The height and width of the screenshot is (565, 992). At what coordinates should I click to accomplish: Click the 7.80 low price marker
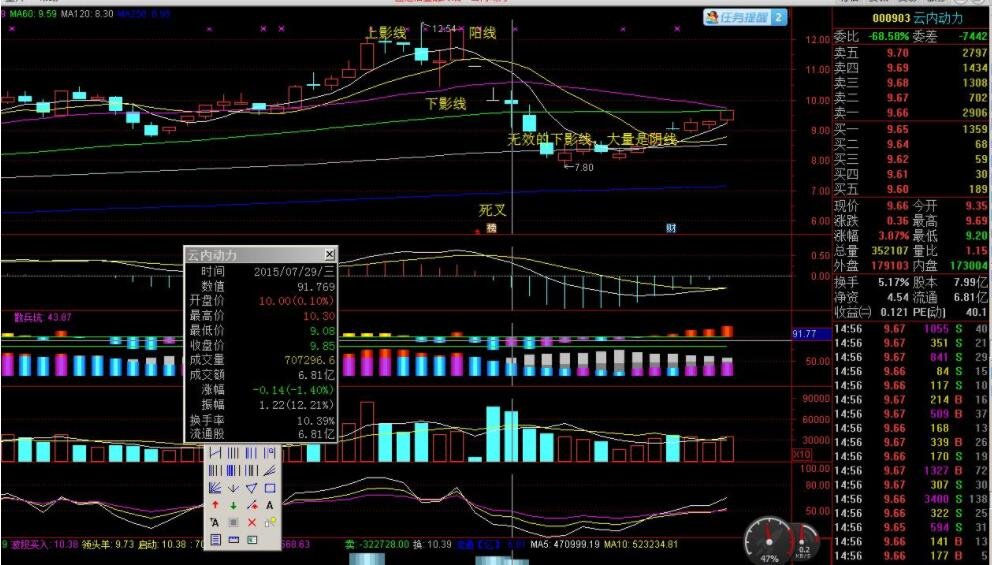(580, 168)
